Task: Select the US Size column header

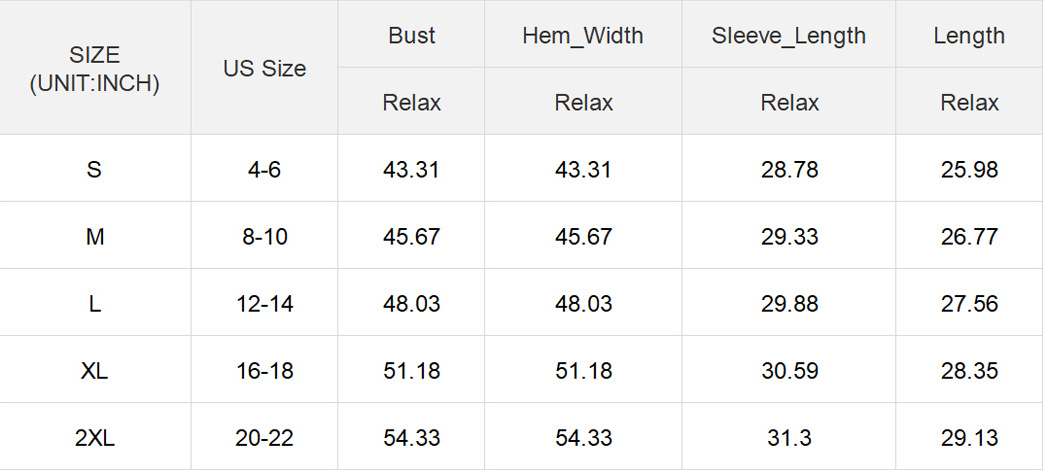Action: pos(264,69)
